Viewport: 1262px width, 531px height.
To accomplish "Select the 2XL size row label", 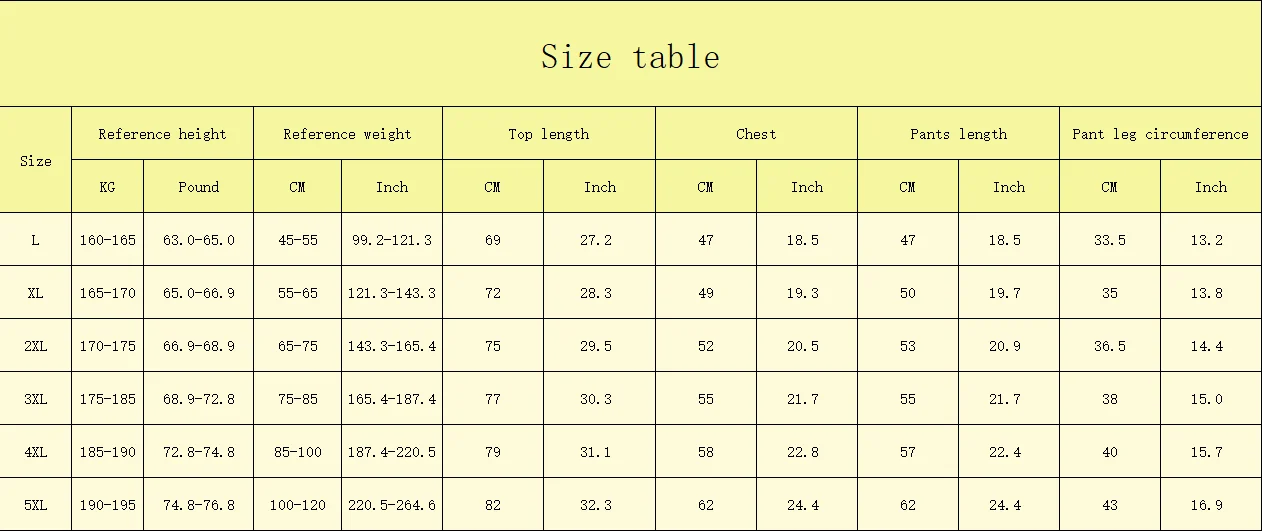I will (36, 346).
